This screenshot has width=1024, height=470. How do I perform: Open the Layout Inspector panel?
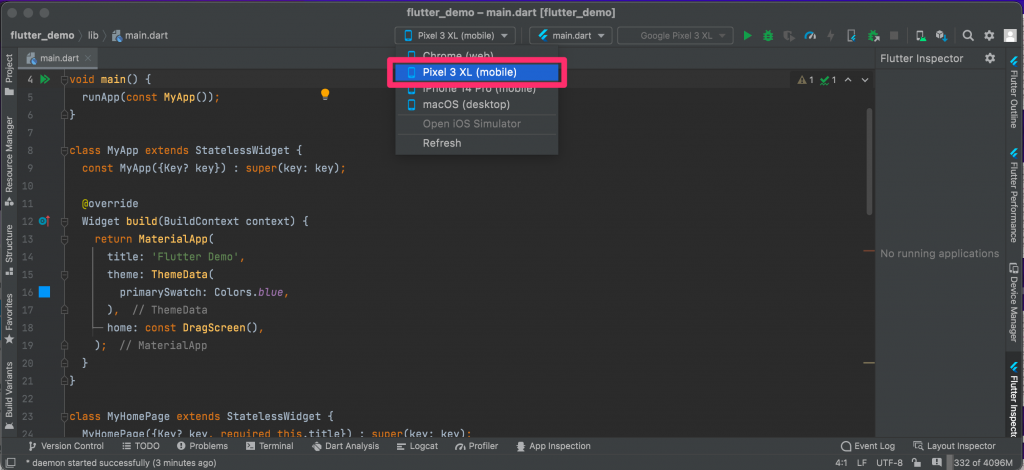[x=955, y=446]
